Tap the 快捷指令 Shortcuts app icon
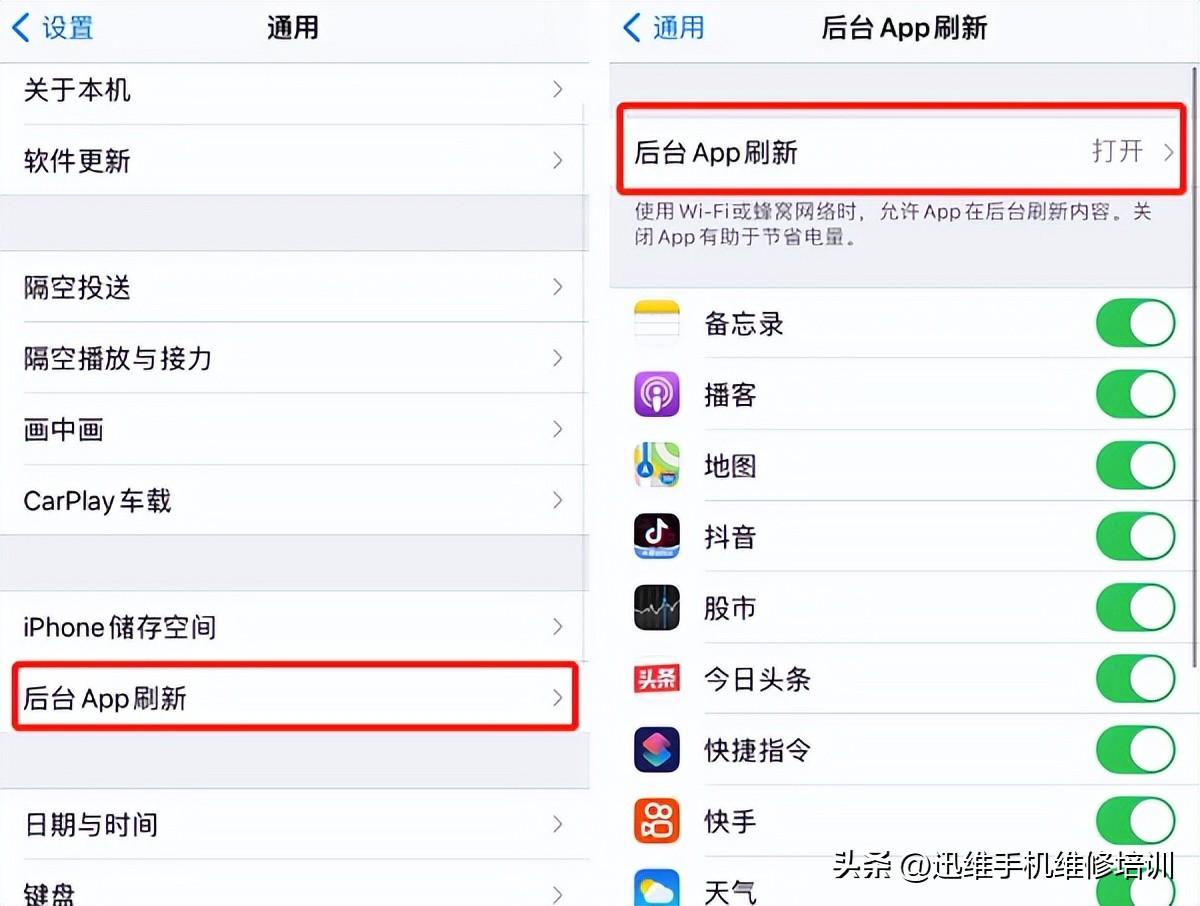The width and height of the screenshot is (1200, 906). (657, 750)
